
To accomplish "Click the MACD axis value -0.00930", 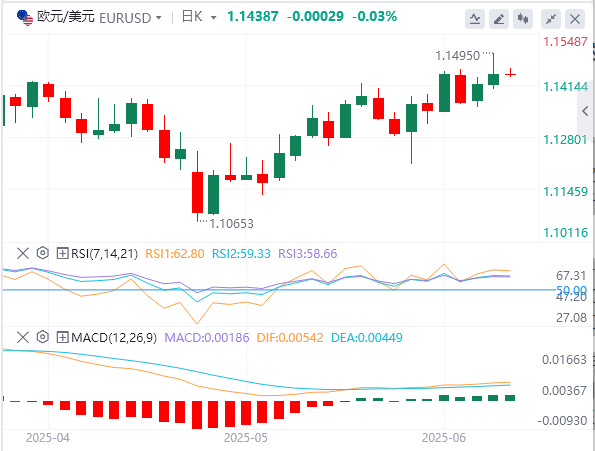I will [x=562, y=421].
